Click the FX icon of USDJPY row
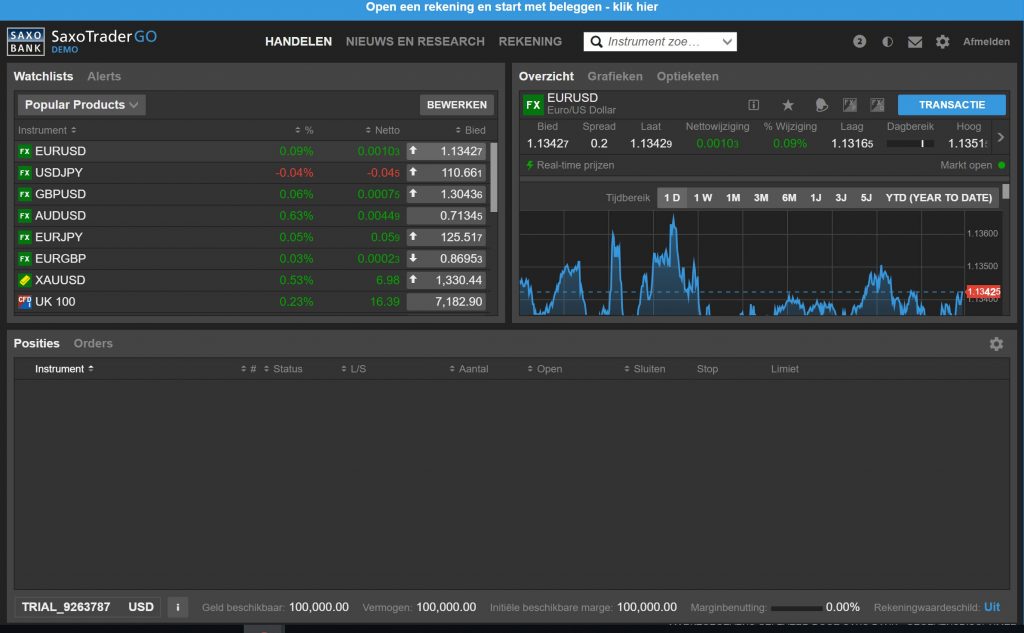This screenshot has width=1024, height=633. [x=25, y=172]
